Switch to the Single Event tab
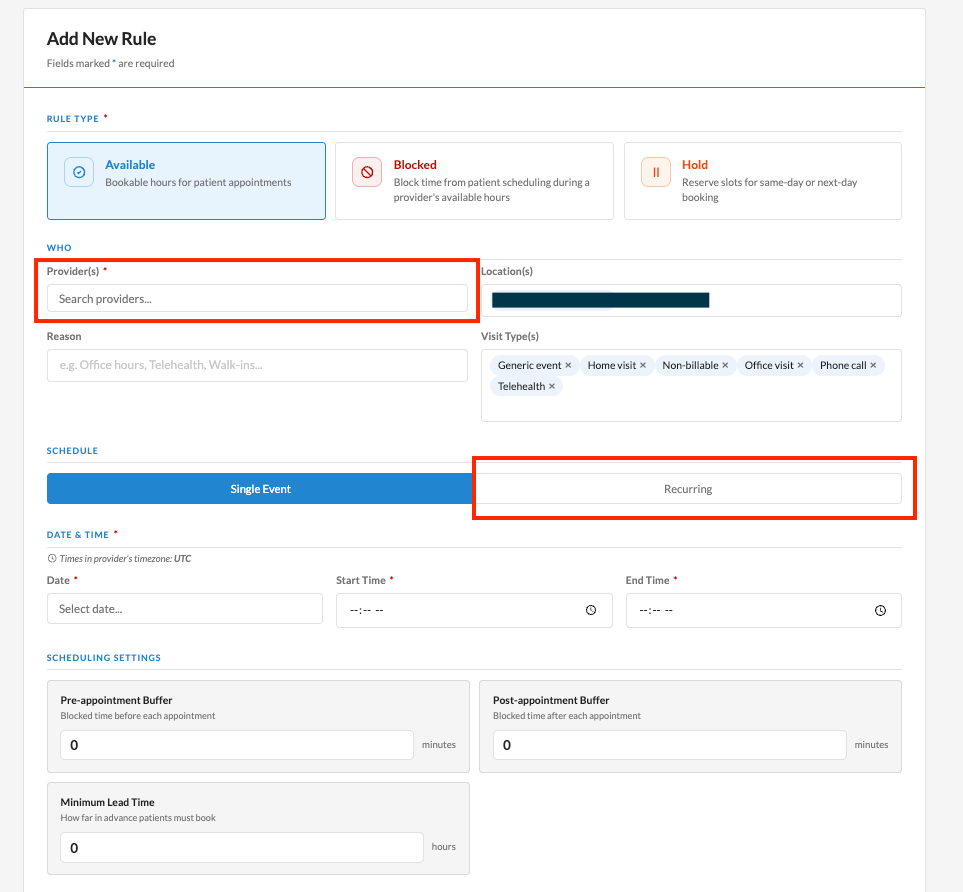The image size is (963, 892). coord(260,489)
